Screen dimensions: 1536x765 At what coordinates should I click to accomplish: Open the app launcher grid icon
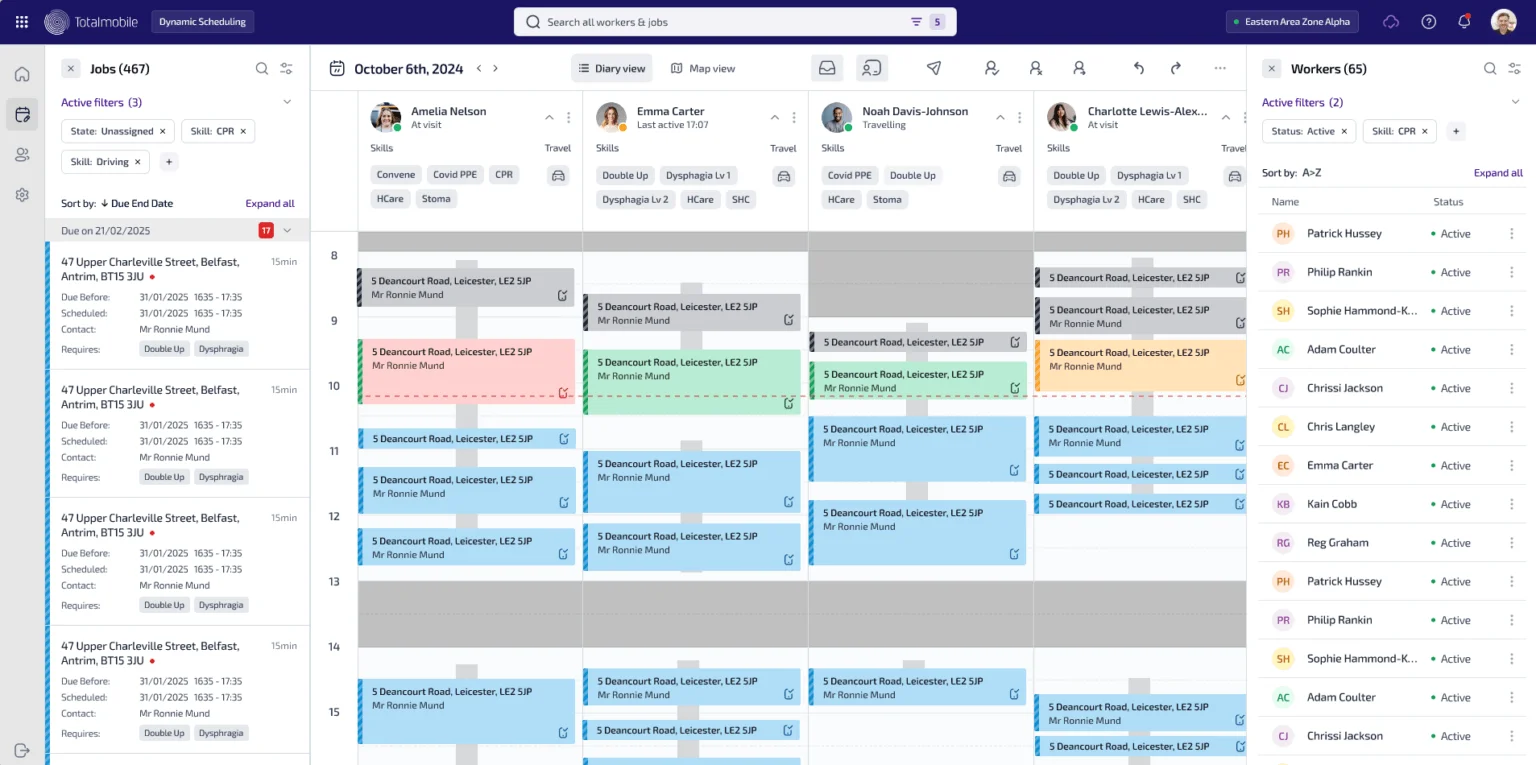click(x=22, y=22)
